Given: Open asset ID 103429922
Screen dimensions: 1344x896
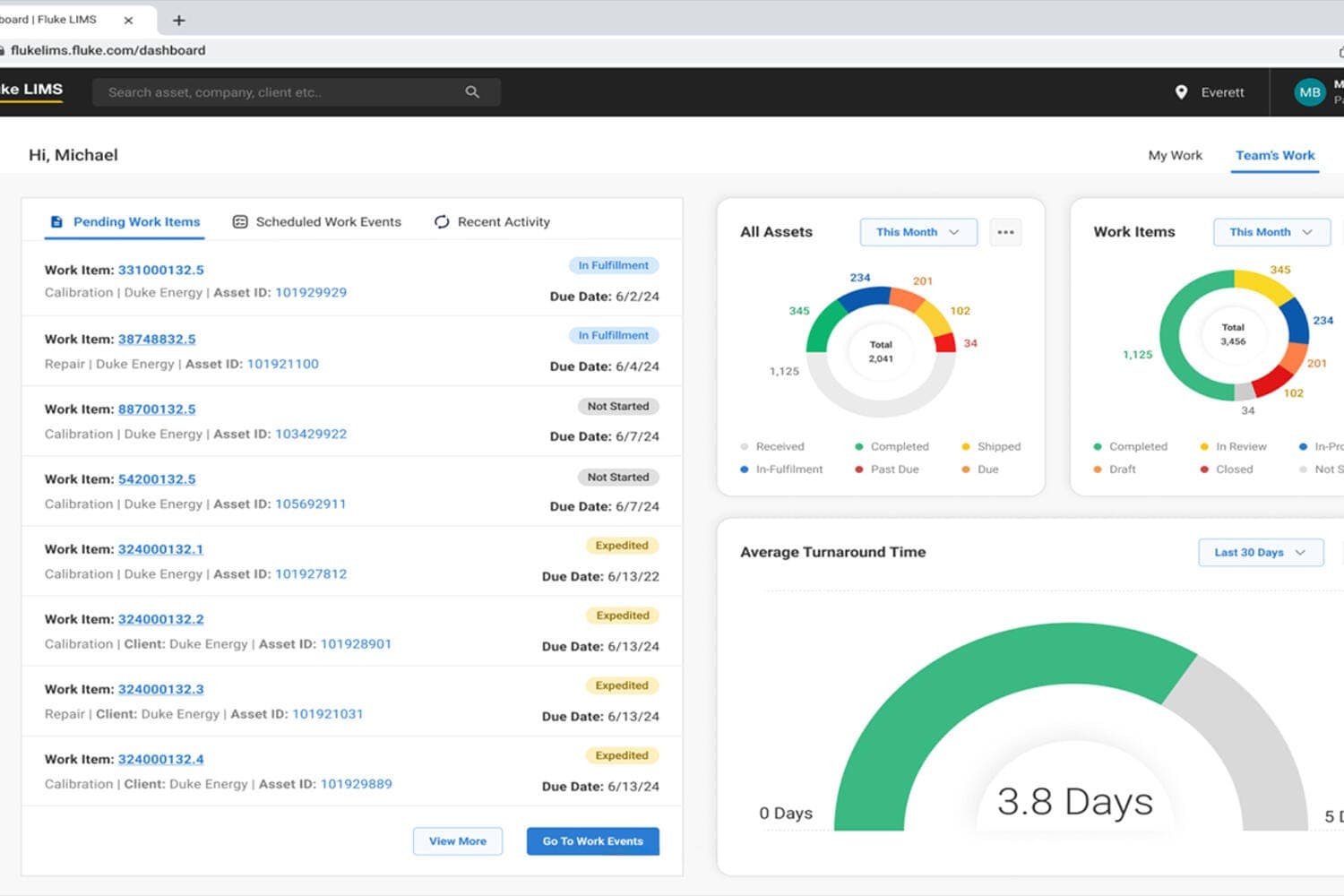Looking at the screenshot, I should (311, 434).
